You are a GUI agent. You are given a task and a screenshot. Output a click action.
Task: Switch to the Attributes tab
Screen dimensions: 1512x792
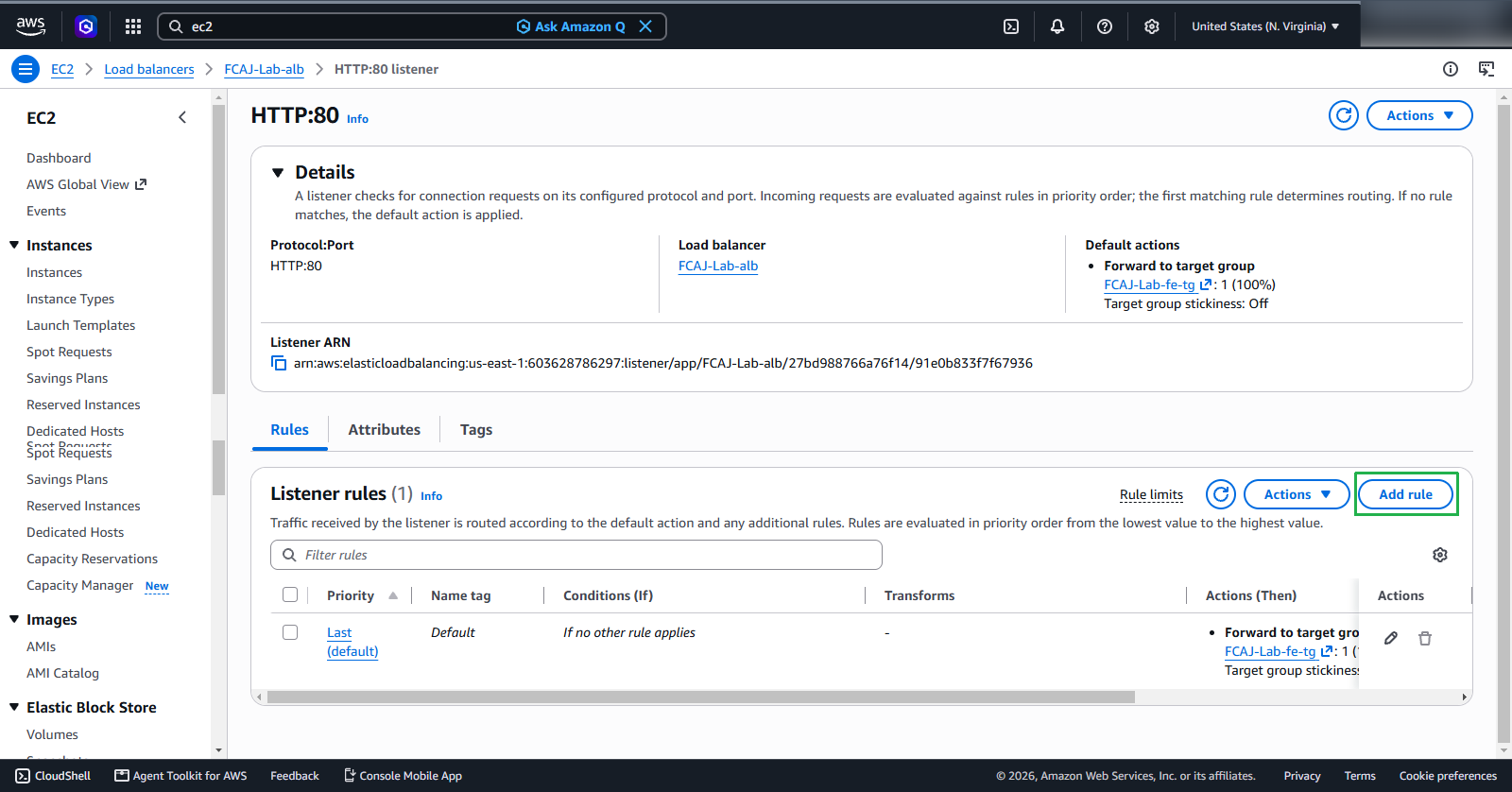tap(384, 429)
